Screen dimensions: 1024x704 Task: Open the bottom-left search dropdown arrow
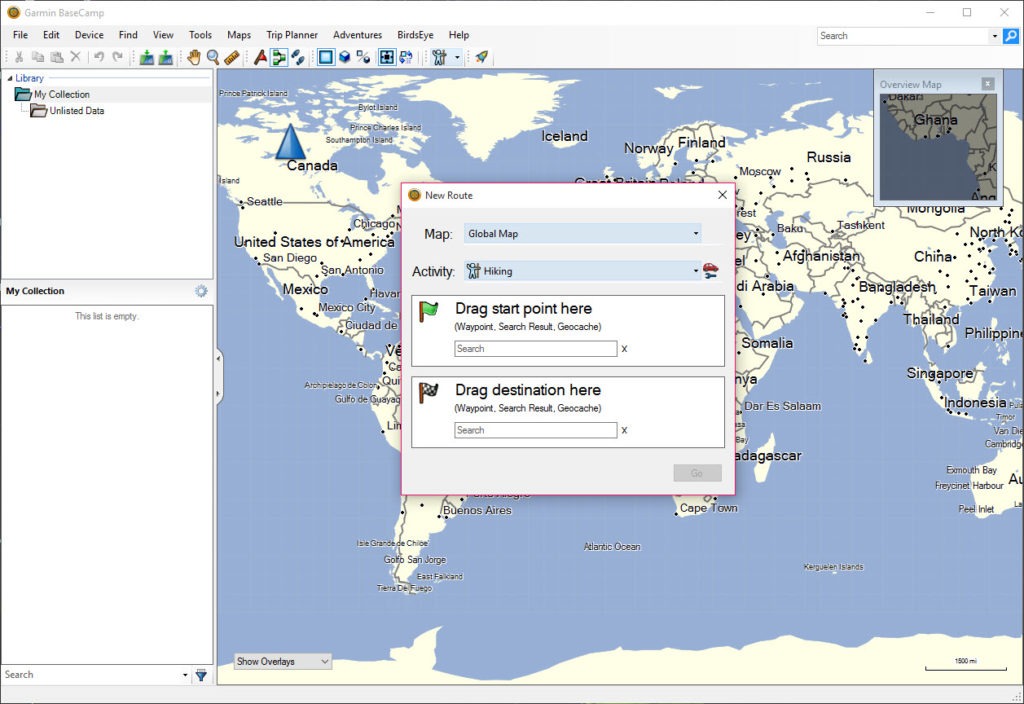coord(185,675)
